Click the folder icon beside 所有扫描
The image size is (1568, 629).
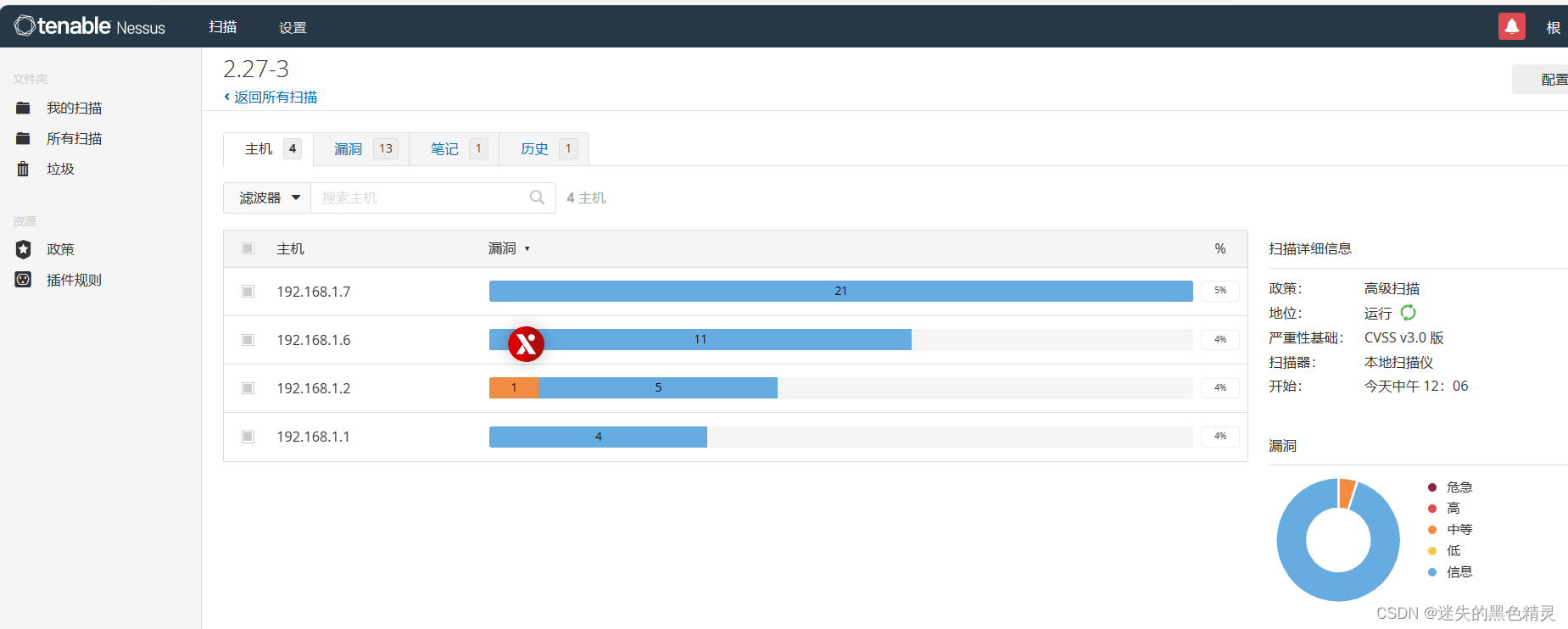coord(23,138)
